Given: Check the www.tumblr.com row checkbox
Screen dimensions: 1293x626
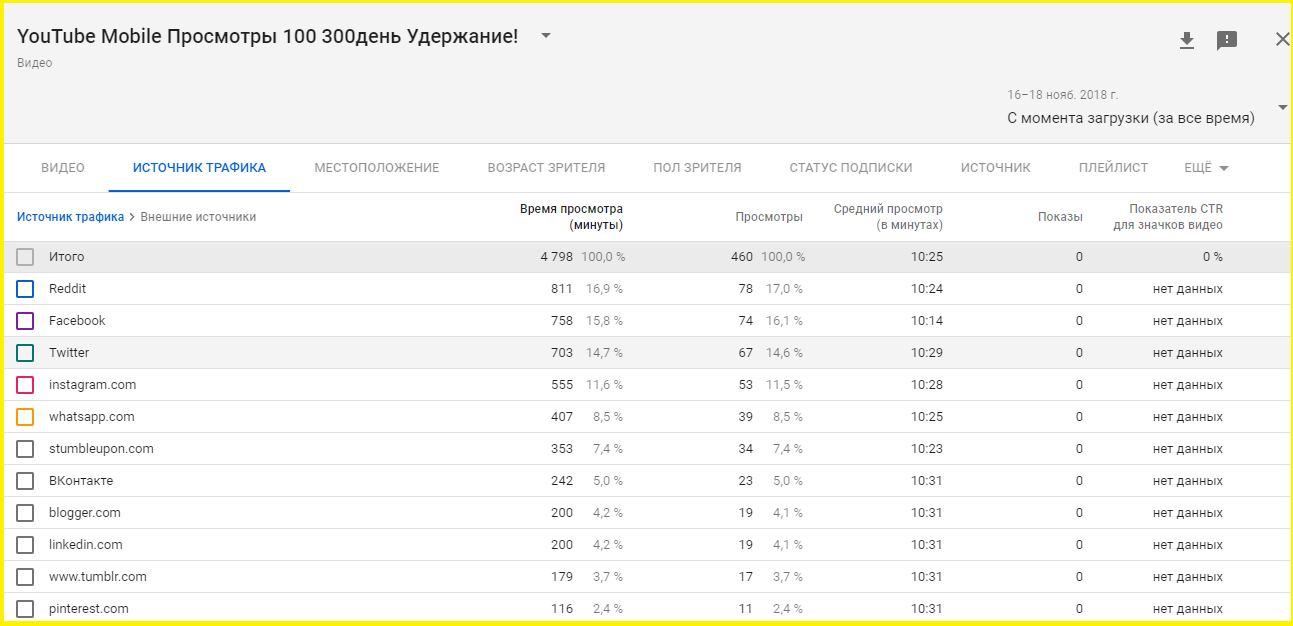Looking at the screenshot, I should pos(25,577).
